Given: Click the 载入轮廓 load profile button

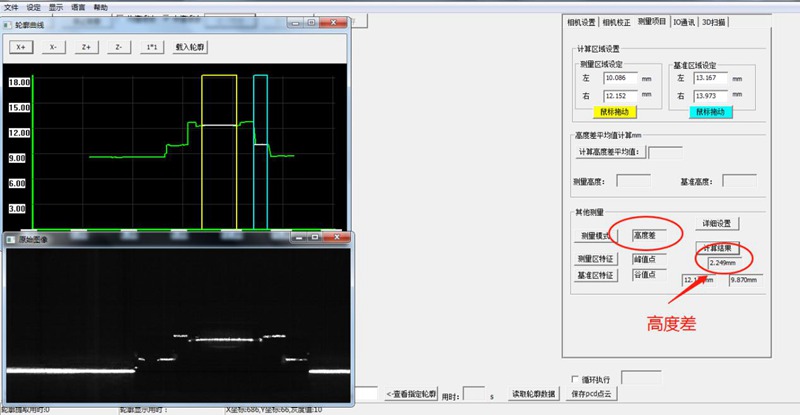Looking at the screenshot, I should coord(192,46).
